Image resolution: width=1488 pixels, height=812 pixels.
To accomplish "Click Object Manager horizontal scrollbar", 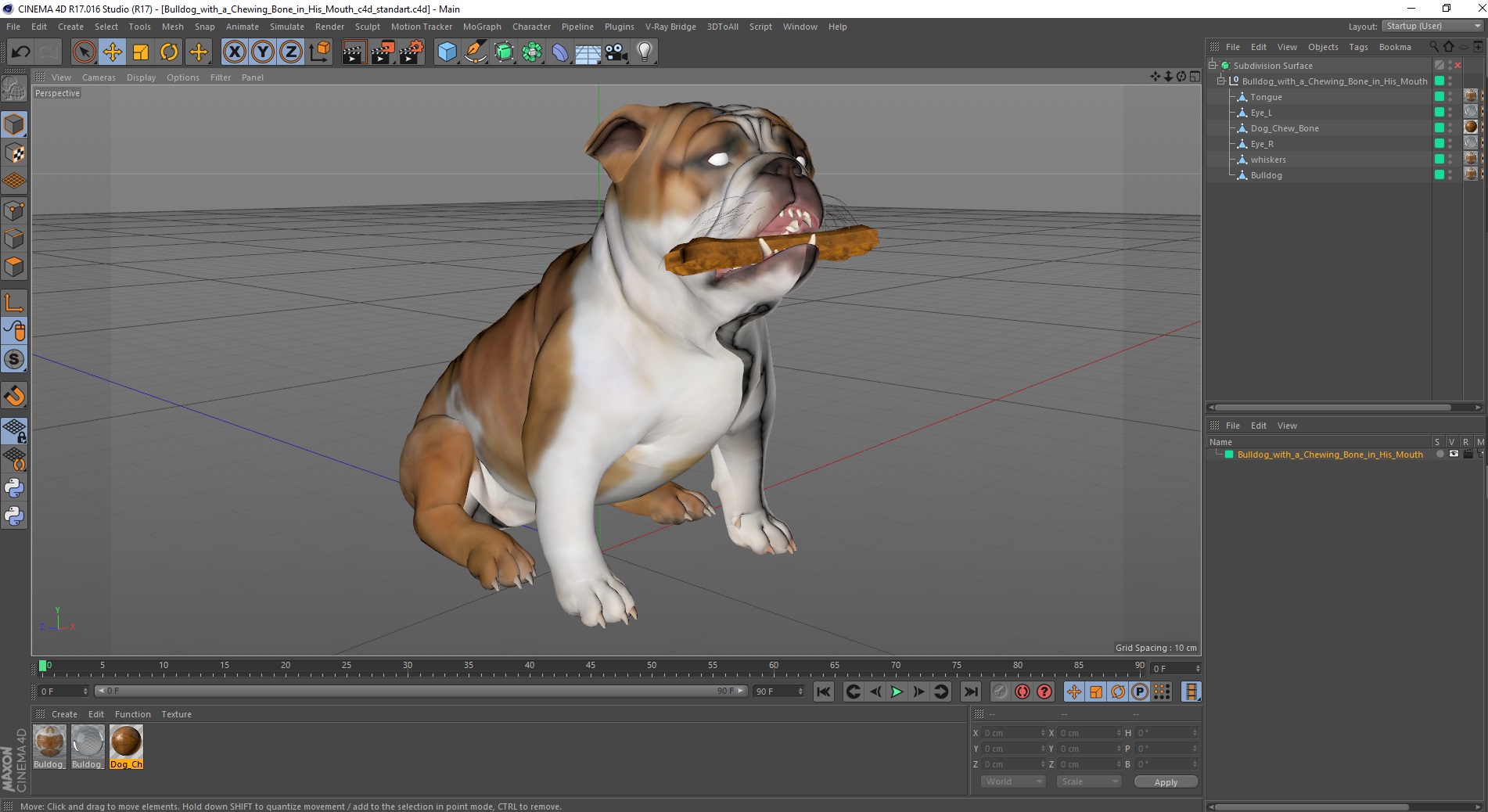I will (x=1333, y=407).
